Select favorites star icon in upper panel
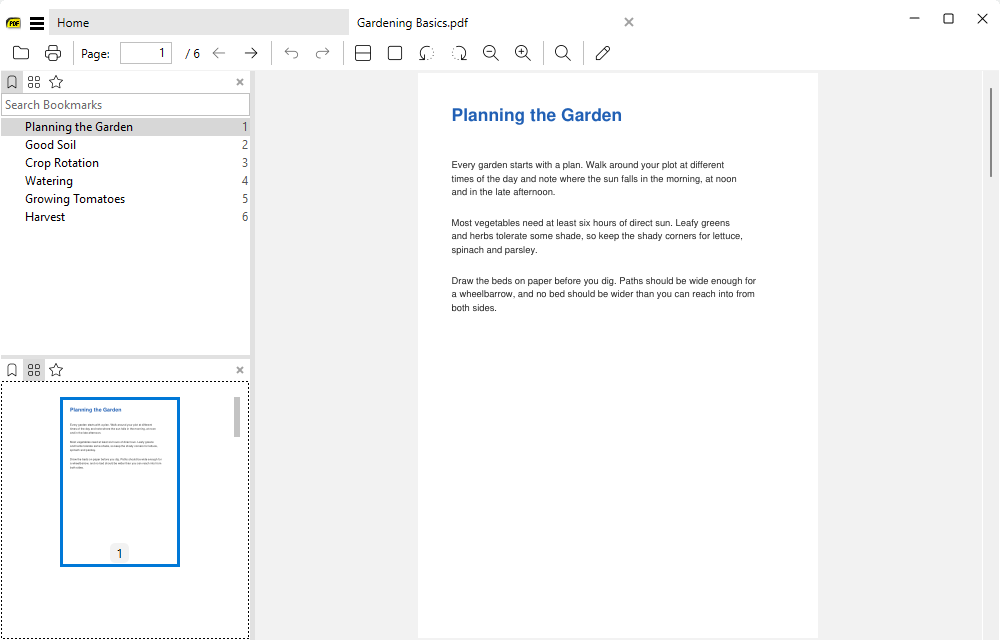 point(56,82)
